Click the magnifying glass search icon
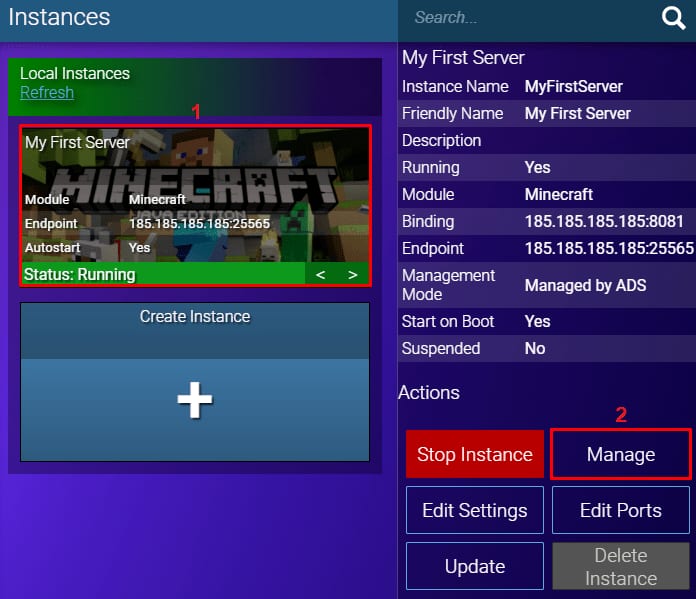 673,18
